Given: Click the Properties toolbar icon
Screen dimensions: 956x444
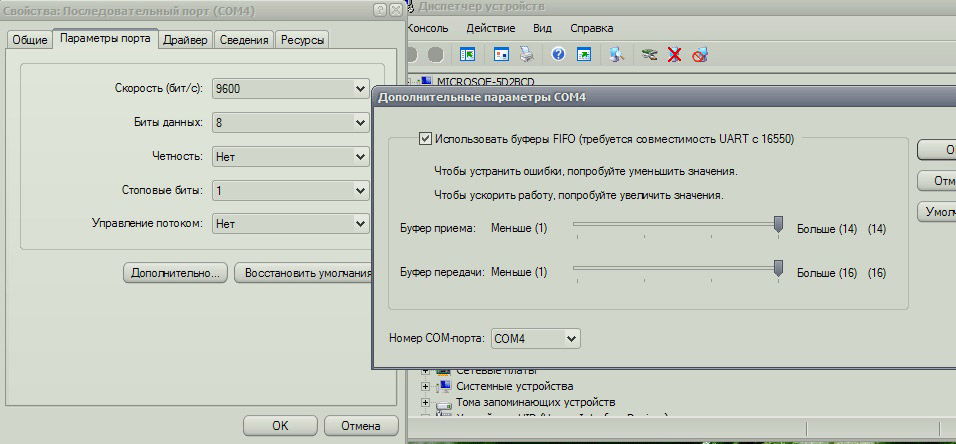Looking at the screenshot, I should pyautogui.click(x=502, y=54).
